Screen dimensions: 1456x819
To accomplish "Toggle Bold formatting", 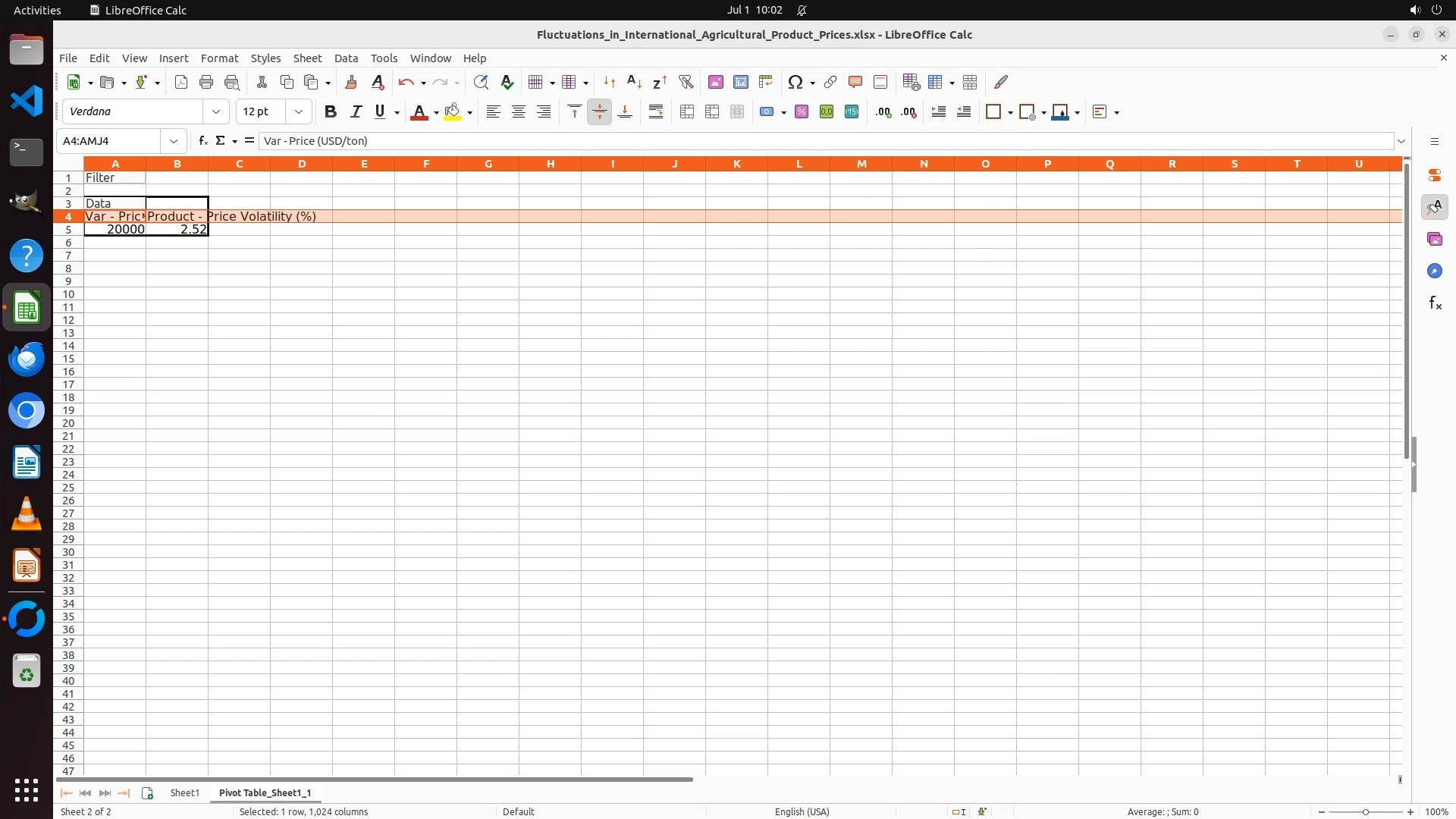I will click(x=330, y=112).
